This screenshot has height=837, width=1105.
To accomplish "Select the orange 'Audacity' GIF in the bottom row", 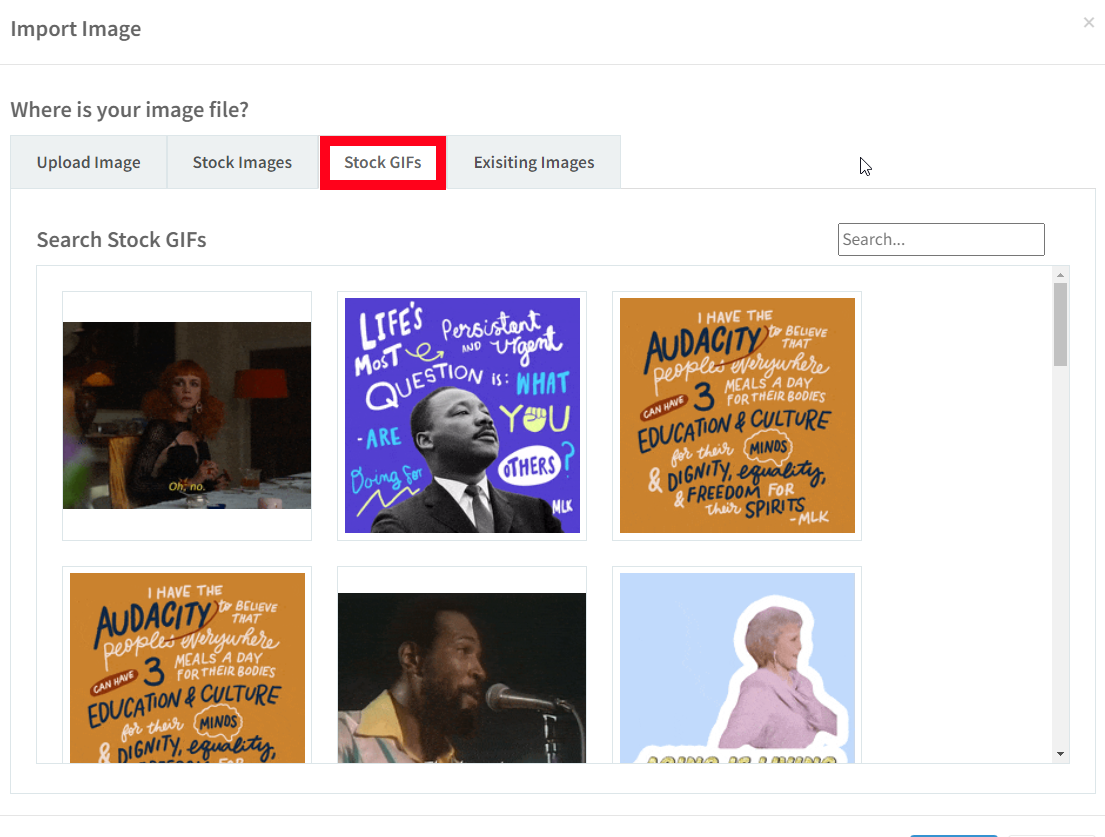I will 187,665.
